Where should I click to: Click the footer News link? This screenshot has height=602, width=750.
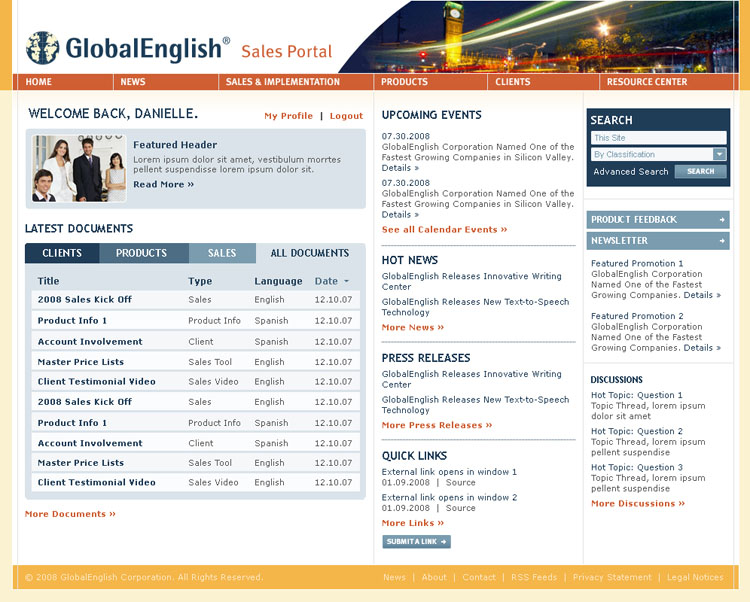[394, 577]
